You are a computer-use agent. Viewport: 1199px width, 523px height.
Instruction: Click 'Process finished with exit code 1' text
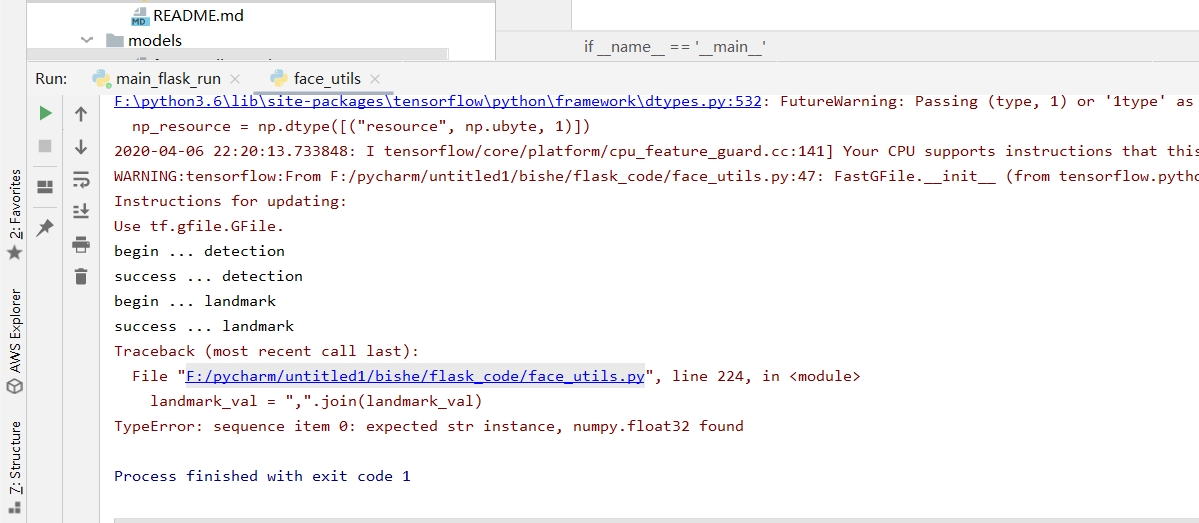(x=262, y=476)
